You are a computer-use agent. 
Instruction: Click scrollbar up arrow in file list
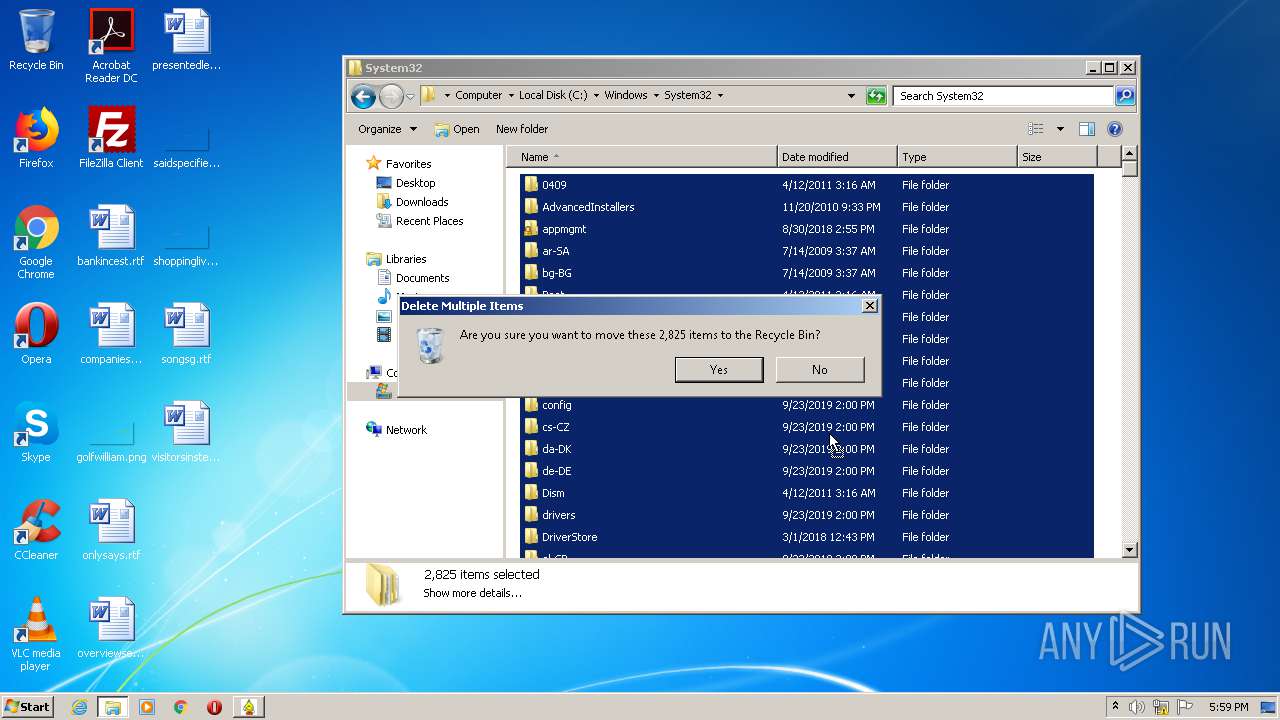[x=1129, y=154]
